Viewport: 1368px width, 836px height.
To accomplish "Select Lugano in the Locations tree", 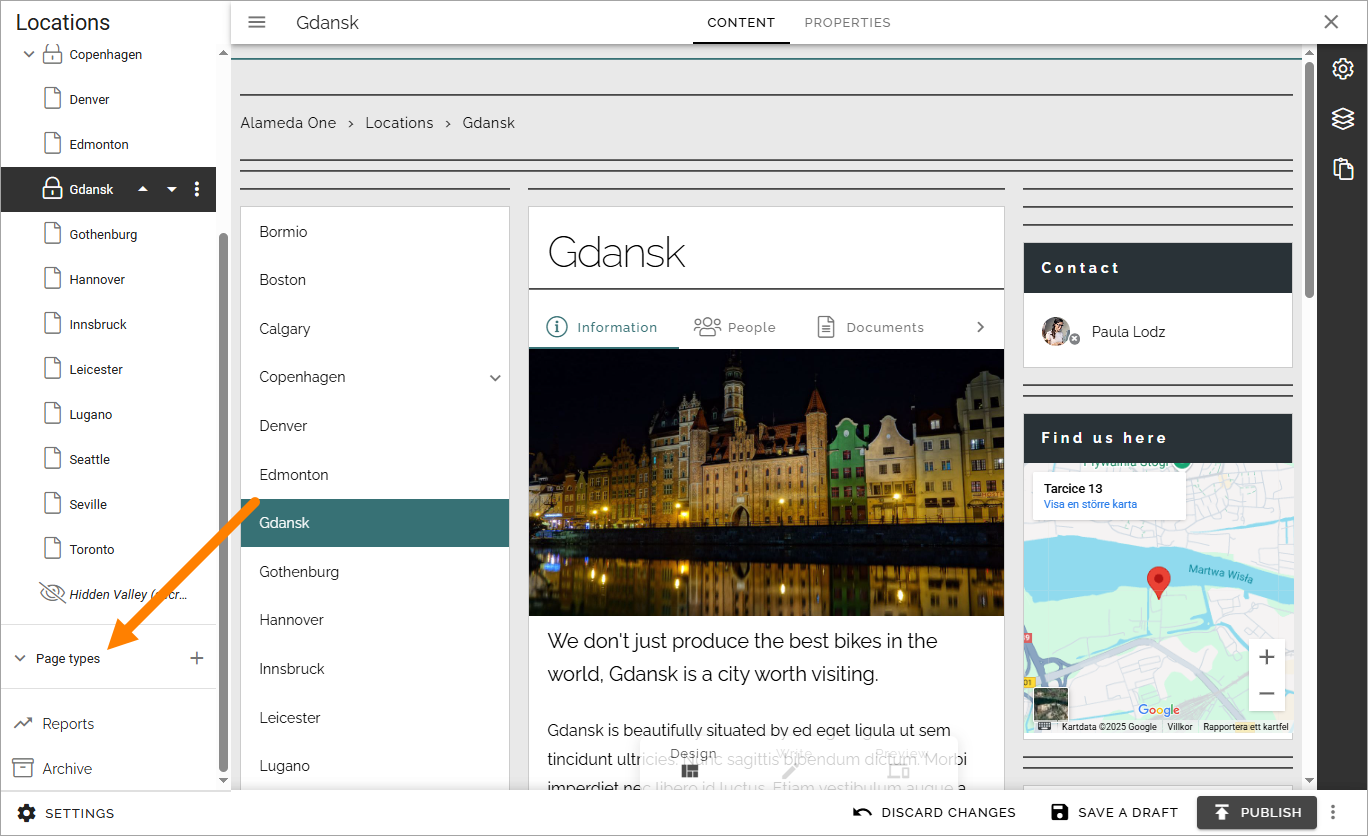I will 91,414.
